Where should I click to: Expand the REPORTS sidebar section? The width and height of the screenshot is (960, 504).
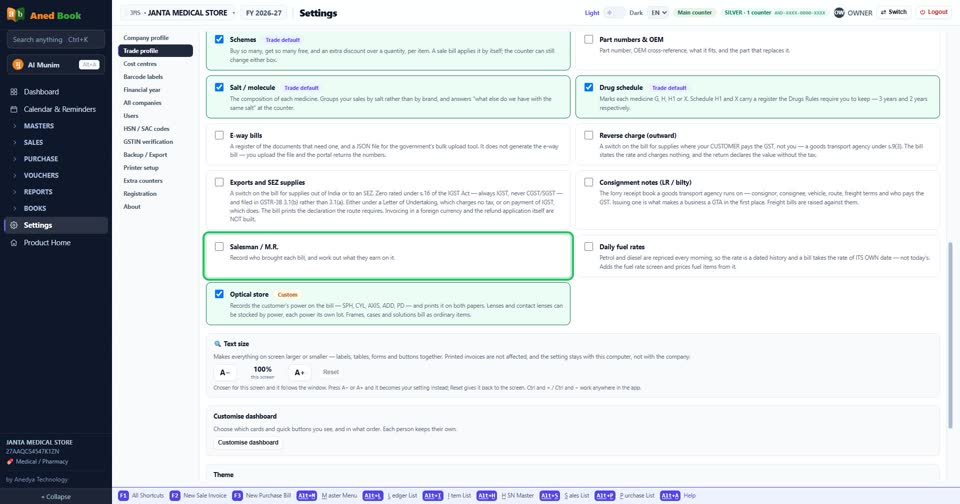[x=38, y=192]
